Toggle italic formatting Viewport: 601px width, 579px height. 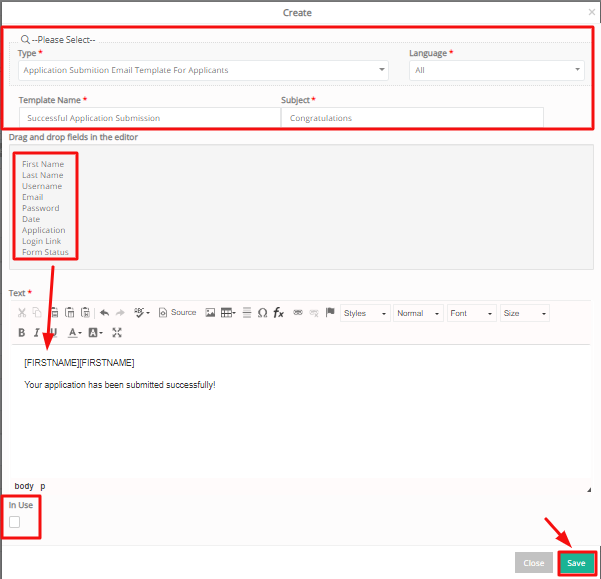click(37, 333)
